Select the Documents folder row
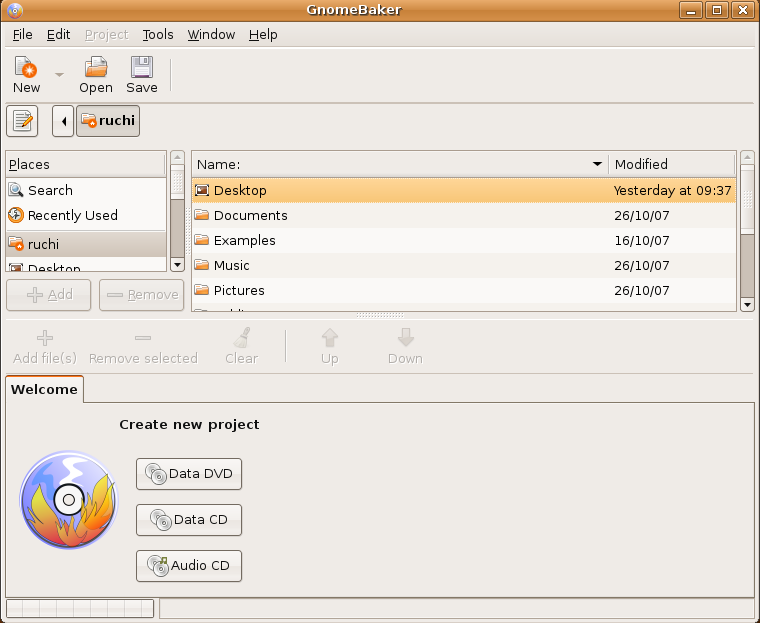 coord(464,215)
